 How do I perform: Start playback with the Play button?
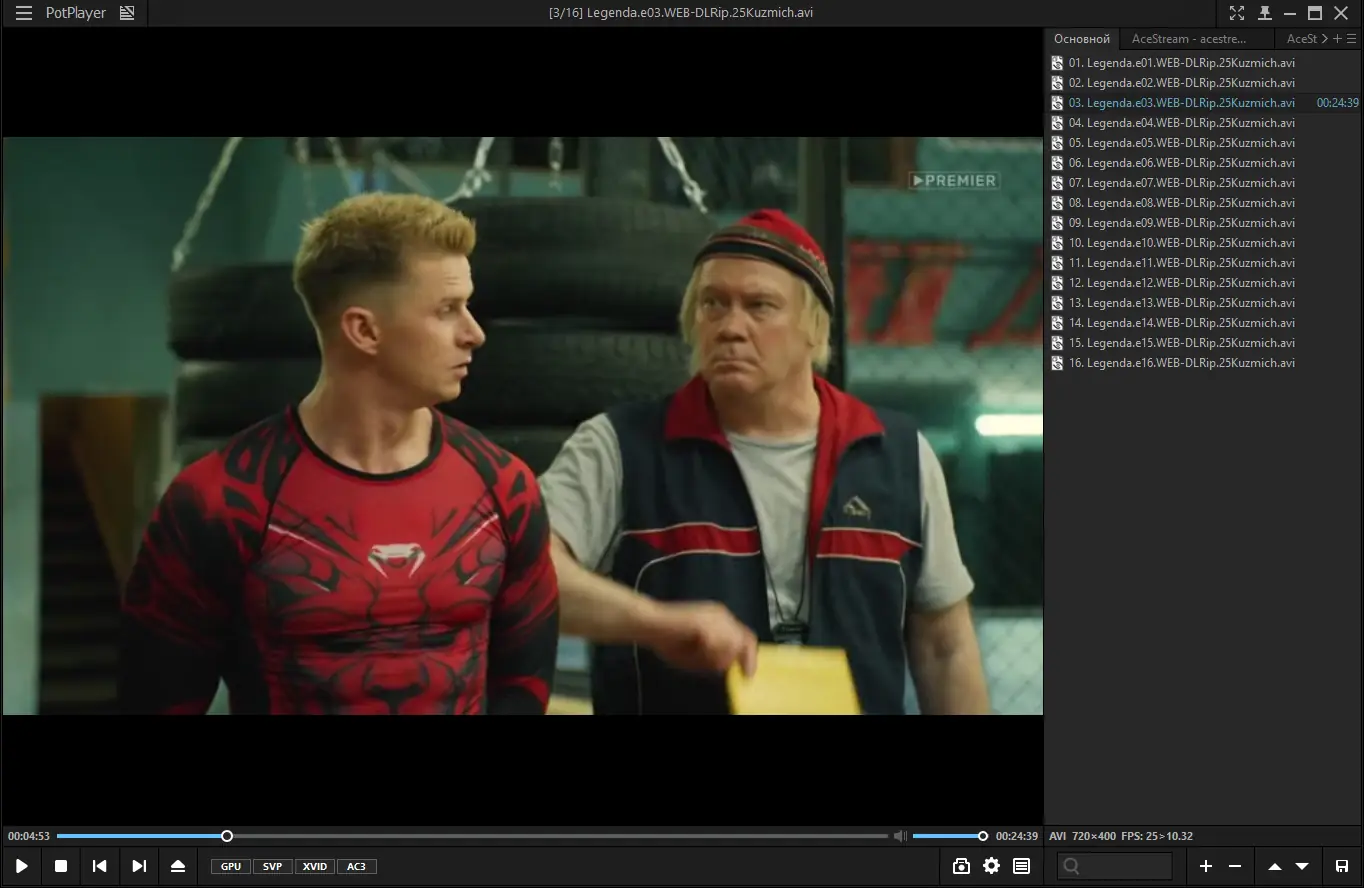[21, 866]
